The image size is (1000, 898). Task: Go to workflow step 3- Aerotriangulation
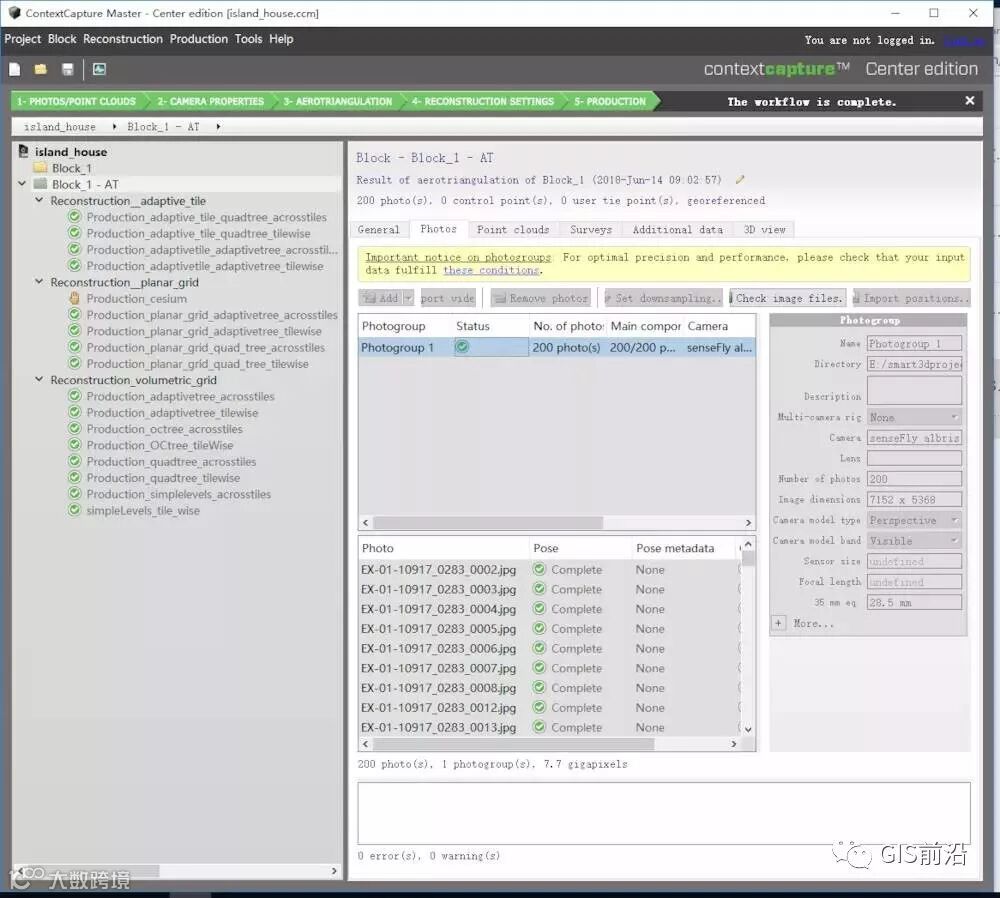[x=338, y=101]
